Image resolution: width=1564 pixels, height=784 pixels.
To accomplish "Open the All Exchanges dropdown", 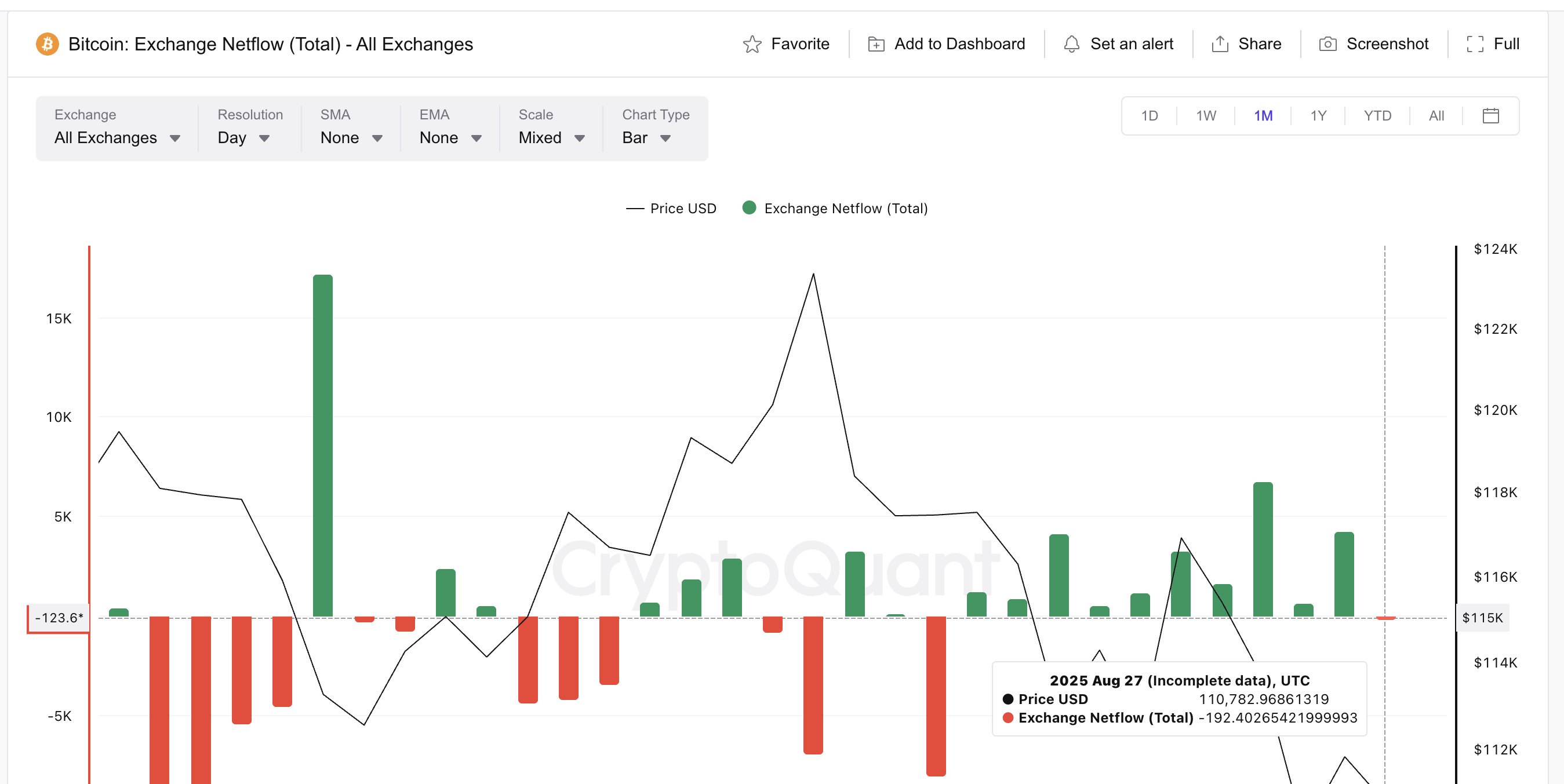I will pos(117,138).
